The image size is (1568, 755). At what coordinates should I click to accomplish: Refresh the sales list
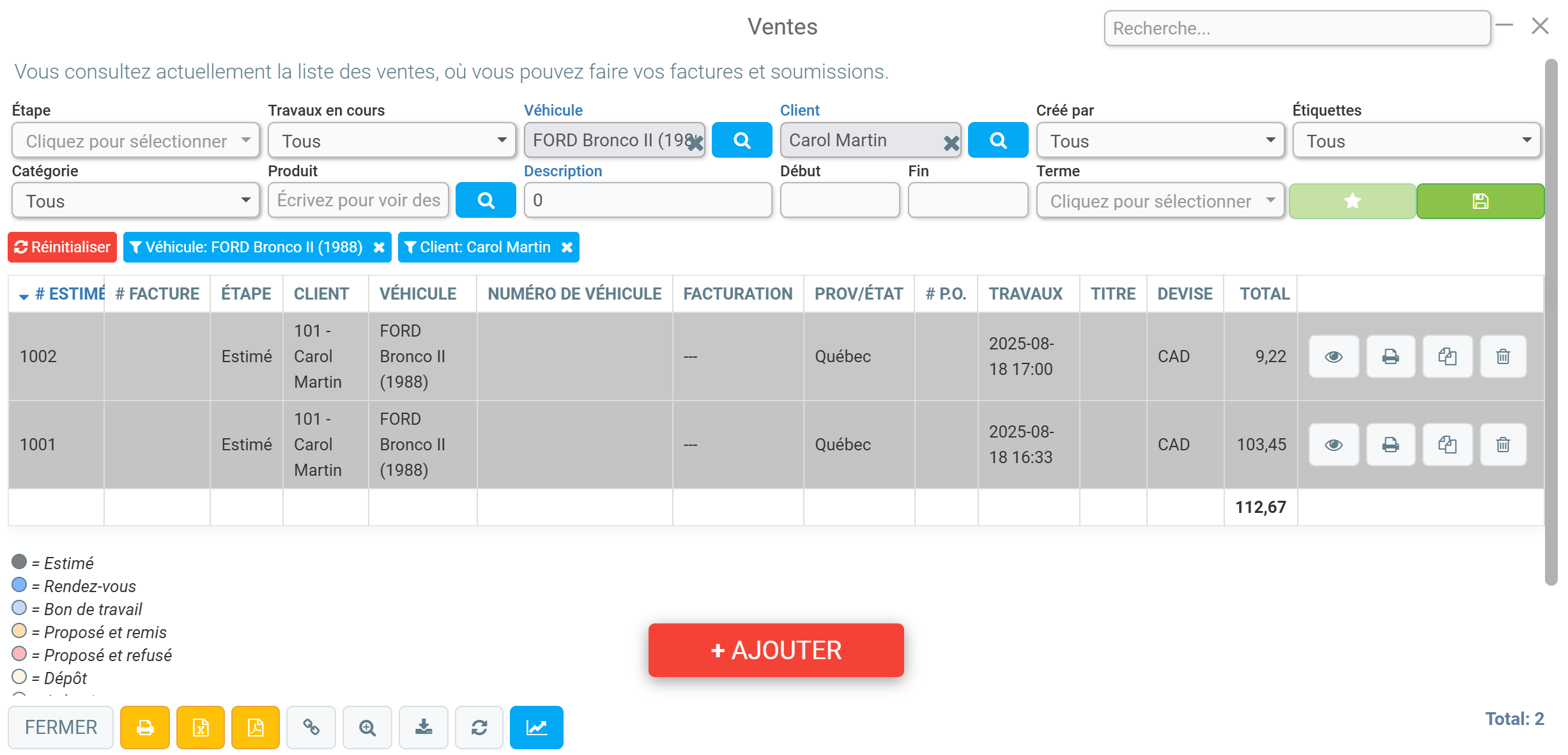pyautogui.click(x=479, y=728)
